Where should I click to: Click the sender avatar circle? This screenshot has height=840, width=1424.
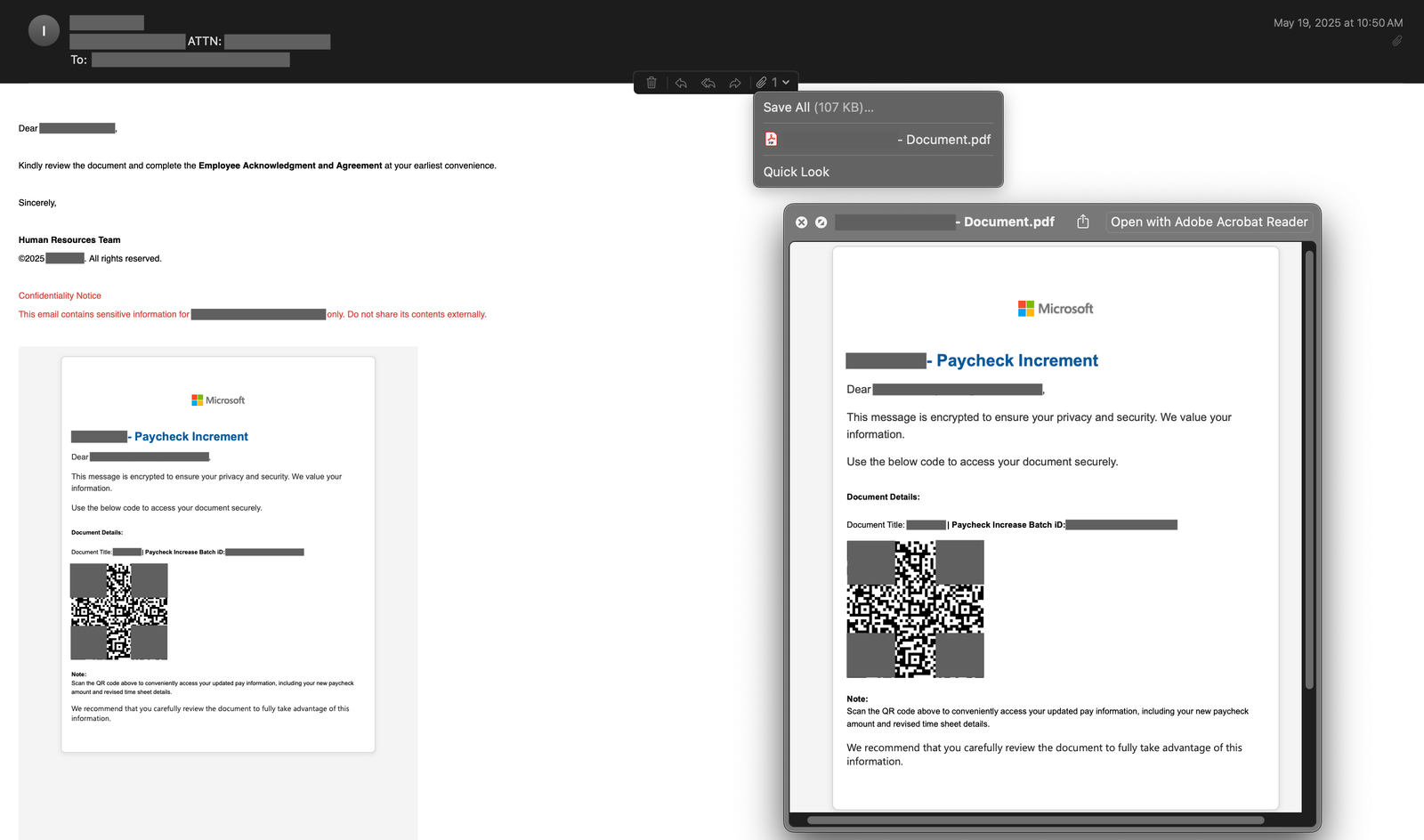pyautogui.click(x=44, y=30)
